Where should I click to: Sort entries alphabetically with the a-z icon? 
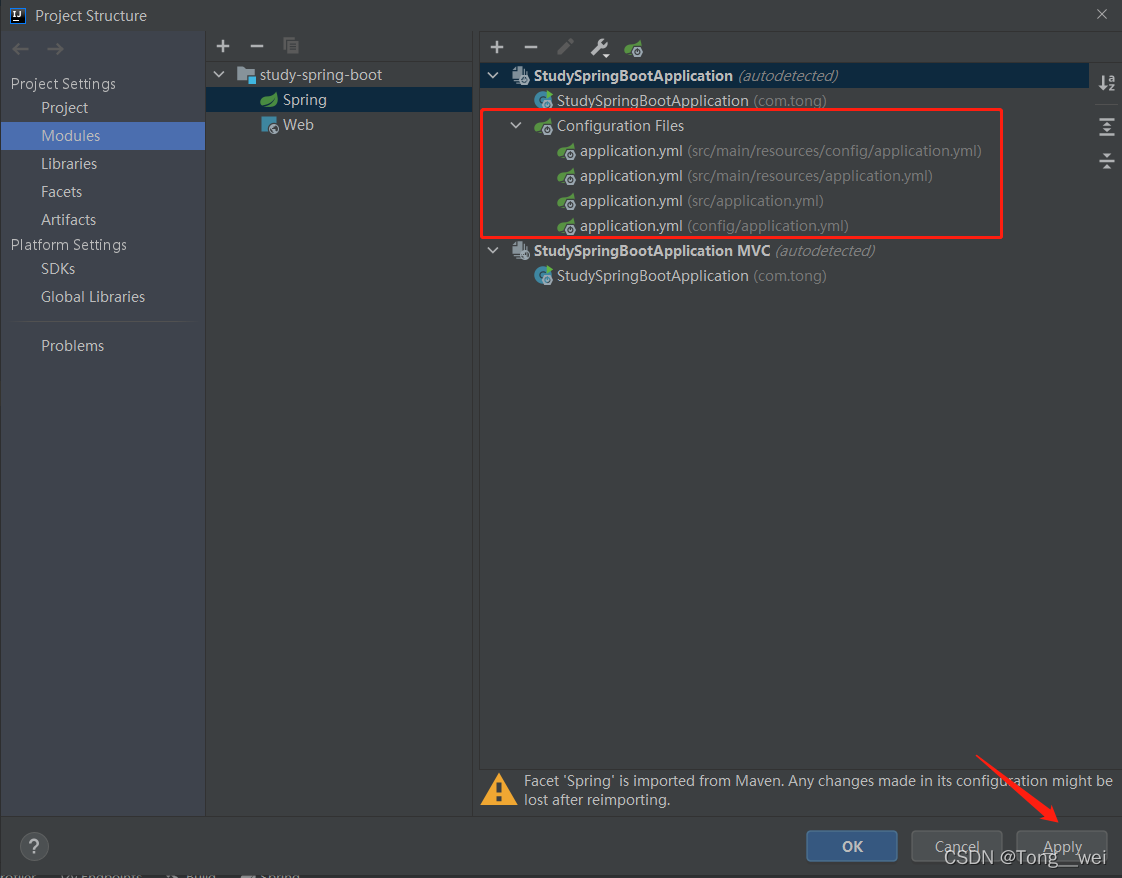pos(1107,83)
